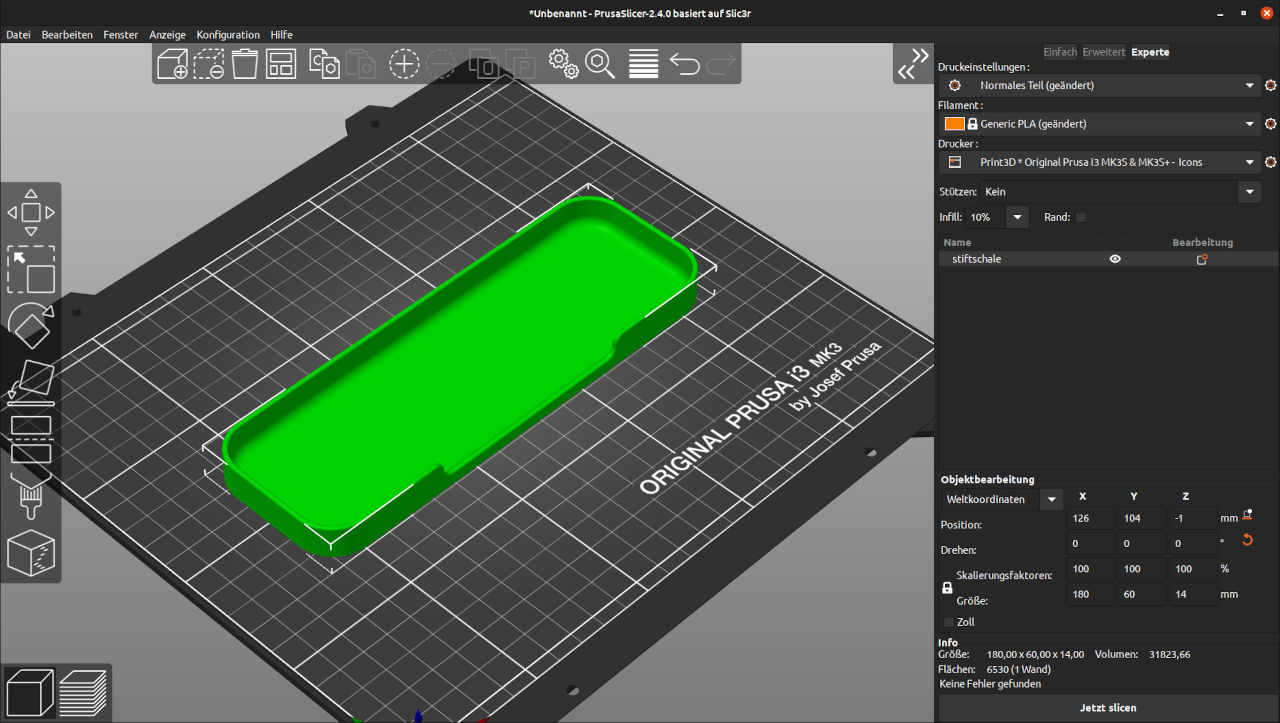Switch to Einfach mode
Viewport: 1280px width, 723px height.
1060,52
